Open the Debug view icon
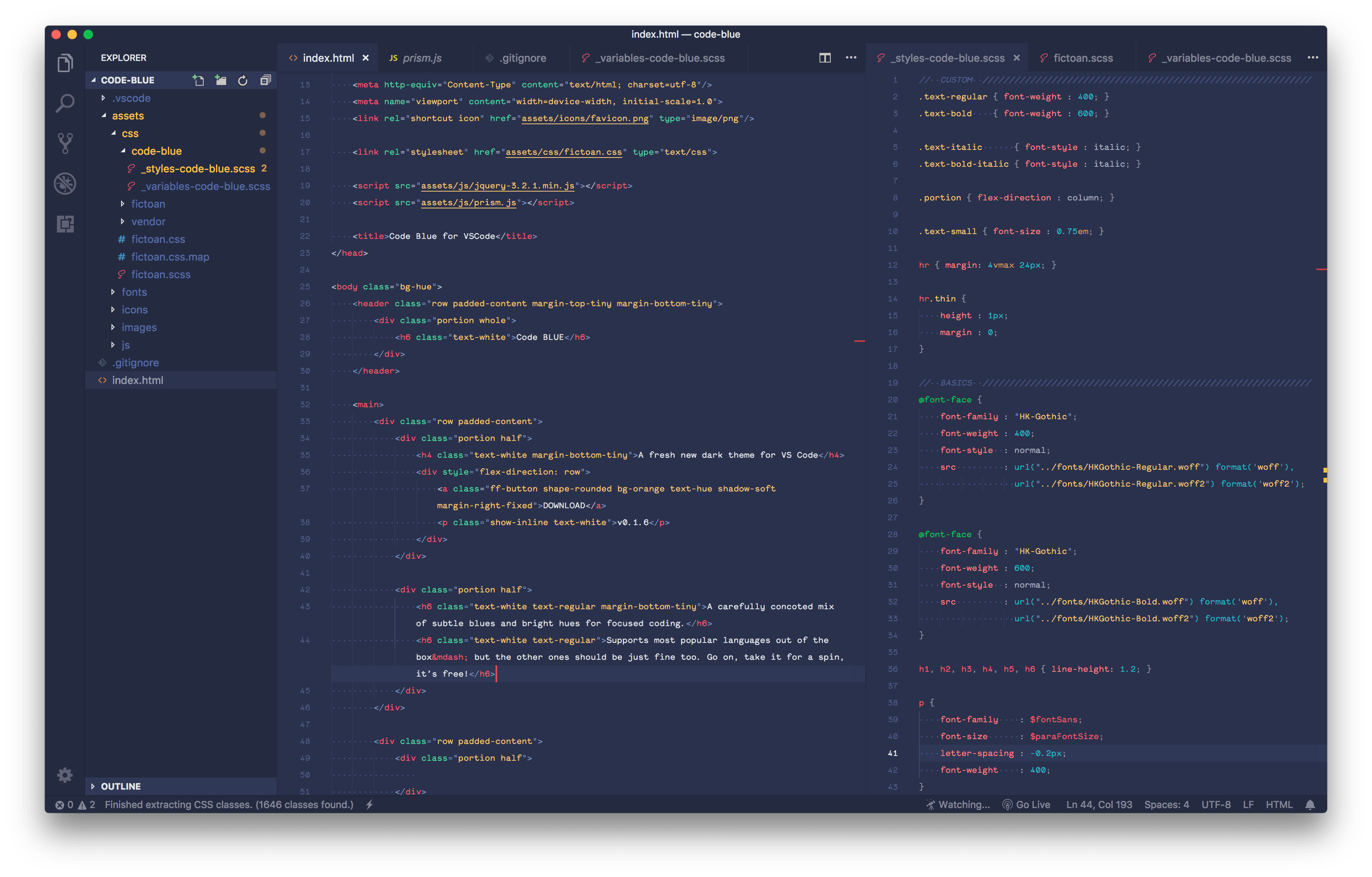Image resolution: width=1372 pixels, height=877 pixels. (65, 183)
